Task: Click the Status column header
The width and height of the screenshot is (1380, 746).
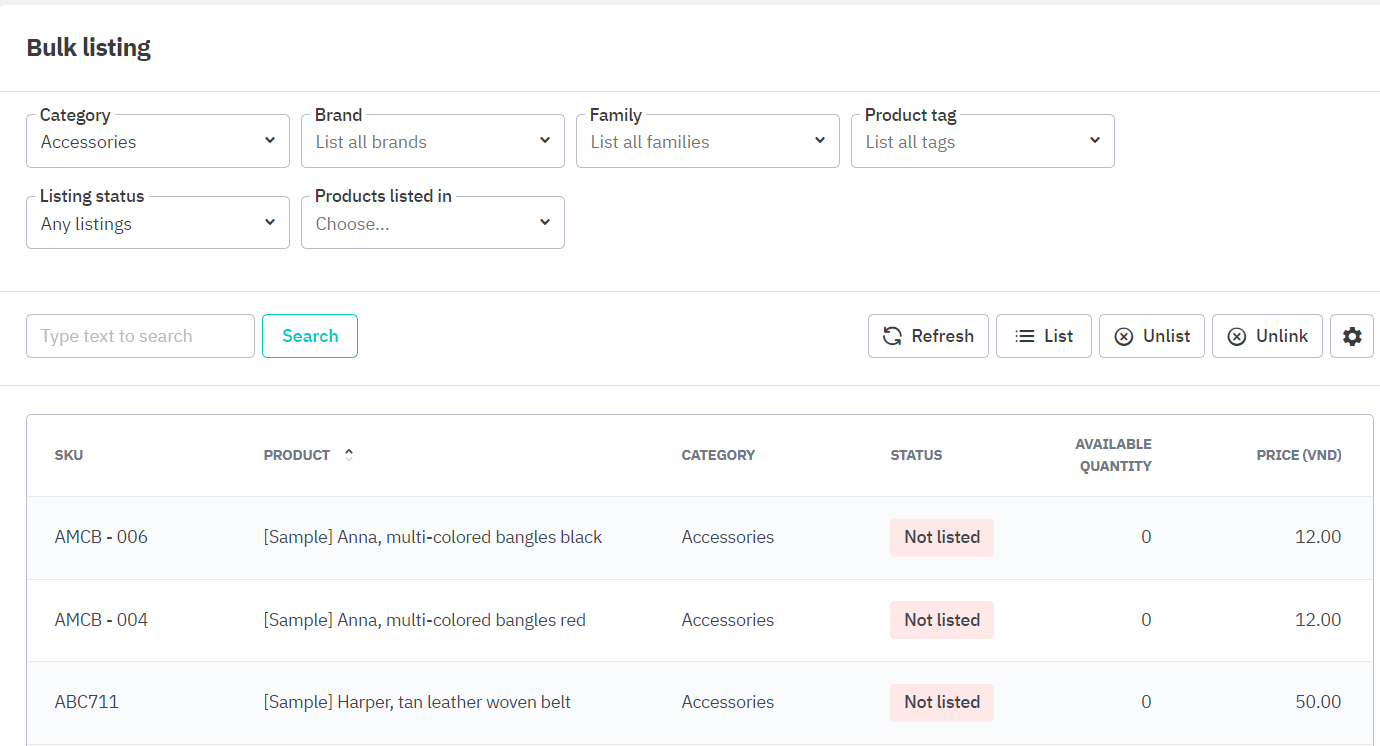Action: (916, 455)
